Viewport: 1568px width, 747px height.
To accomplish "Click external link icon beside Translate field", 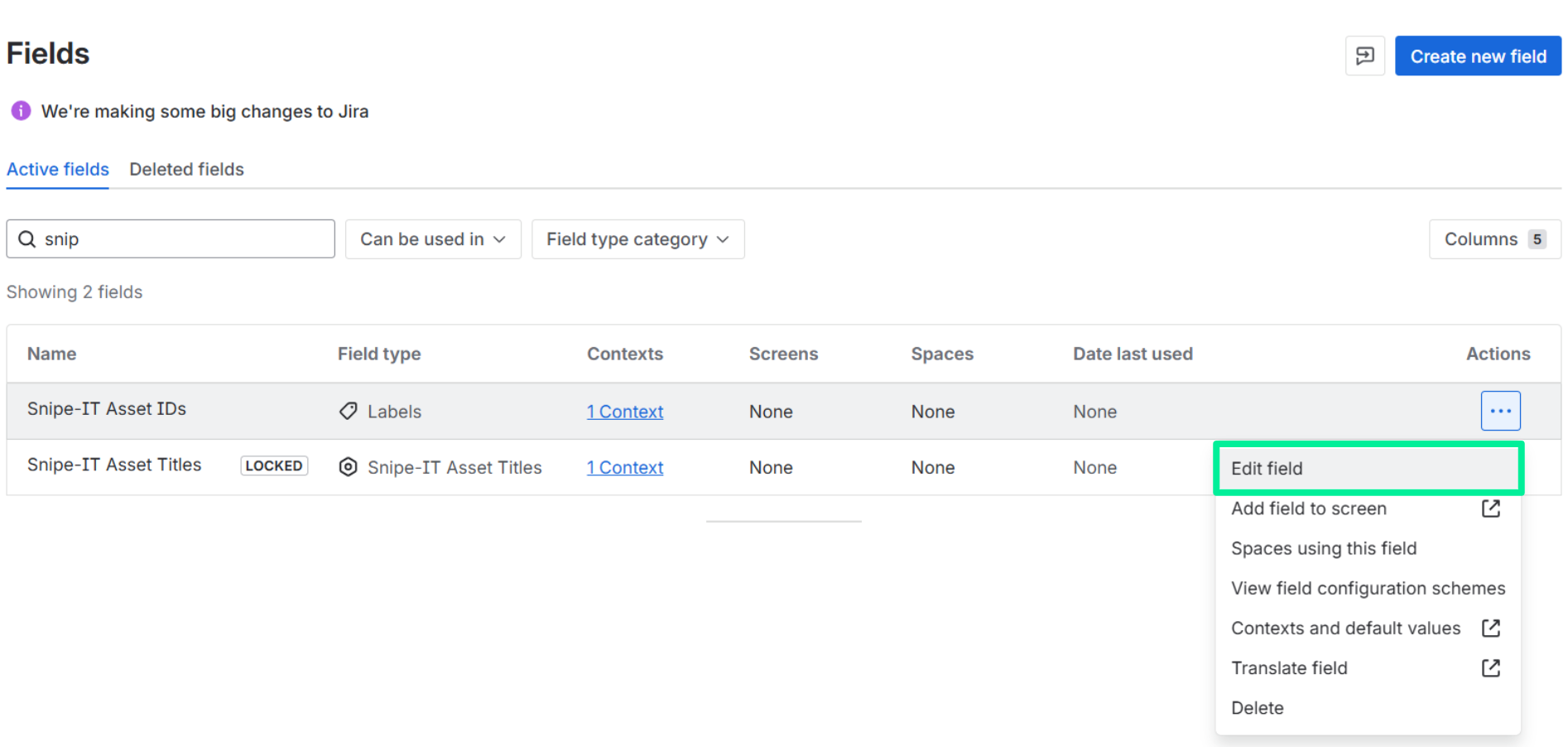I will [x=1490, y=668].
